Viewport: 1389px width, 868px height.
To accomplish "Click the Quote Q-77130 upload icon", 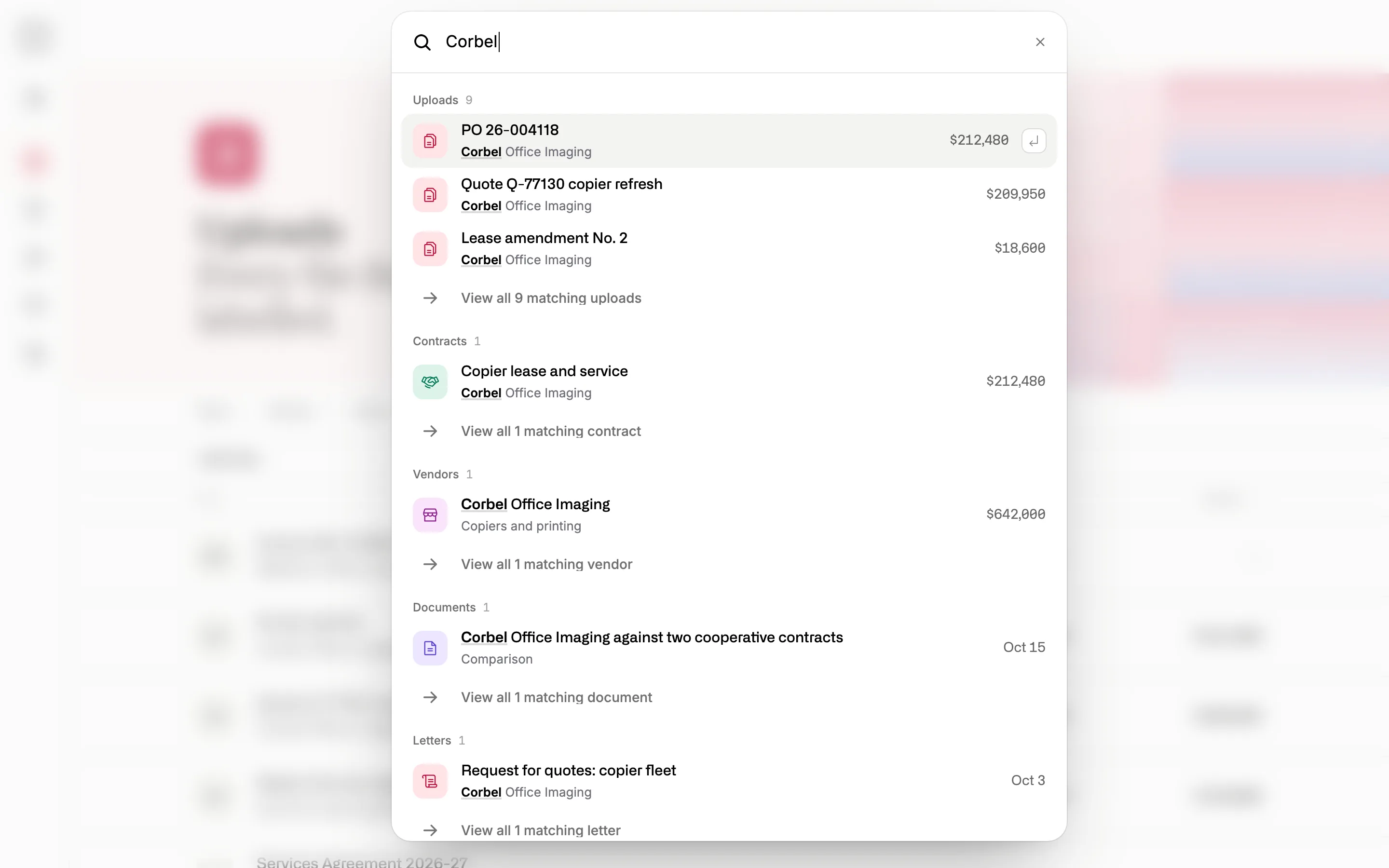I will [430, 195].
